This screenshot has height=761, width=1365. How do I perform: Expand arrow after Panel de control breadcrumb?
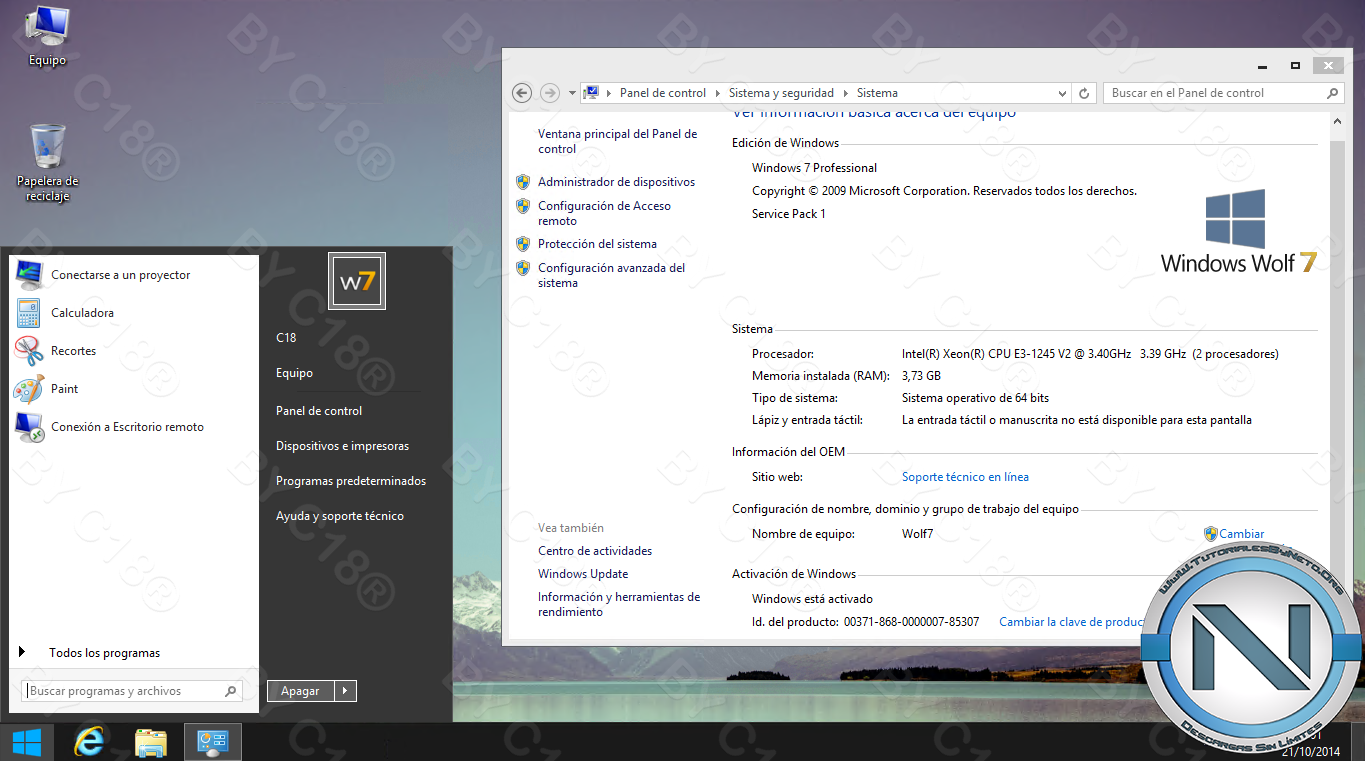(718, 93)
